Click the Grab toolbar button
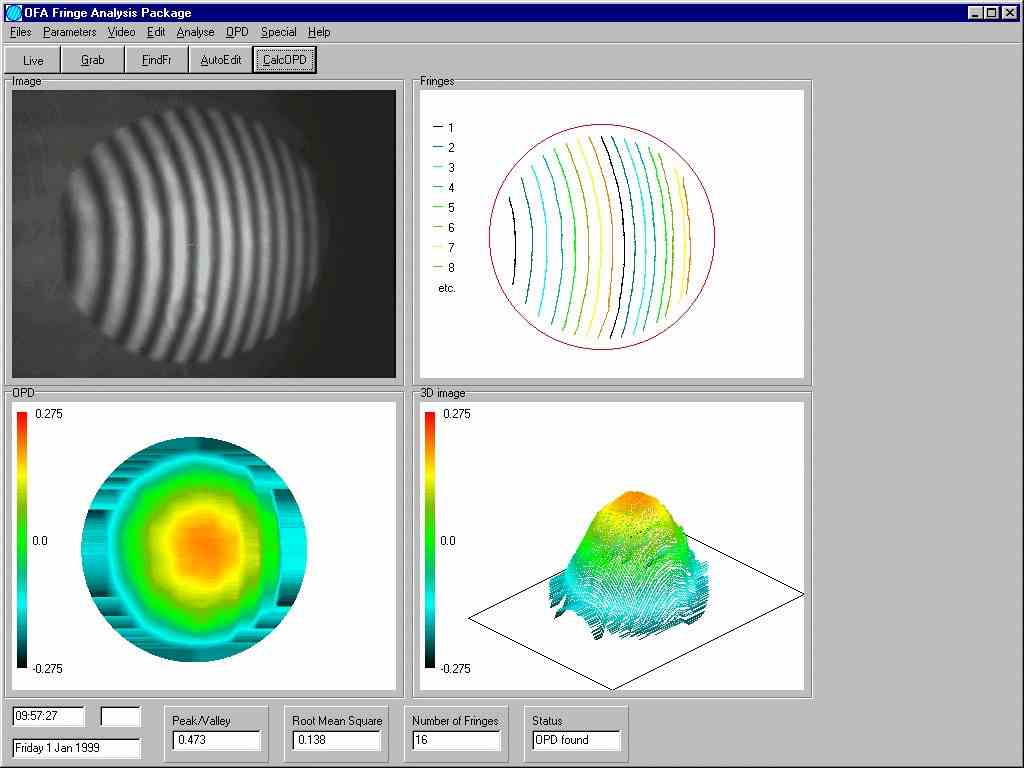Image resolution: width=1024 pixels, height=768 pixels. coord(93,60)
